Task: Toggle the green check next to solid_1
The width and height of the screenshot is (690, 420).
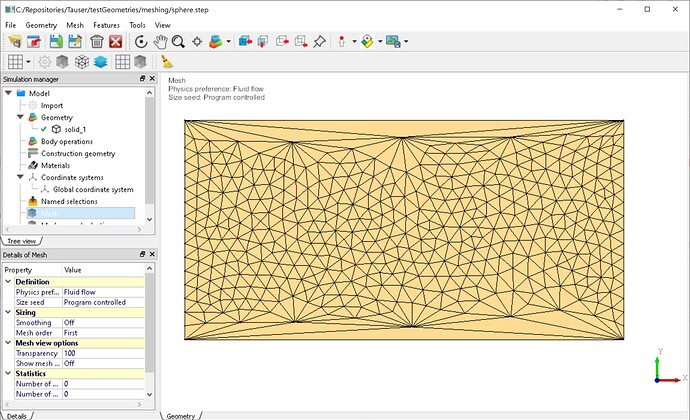Action: (44, 129)
